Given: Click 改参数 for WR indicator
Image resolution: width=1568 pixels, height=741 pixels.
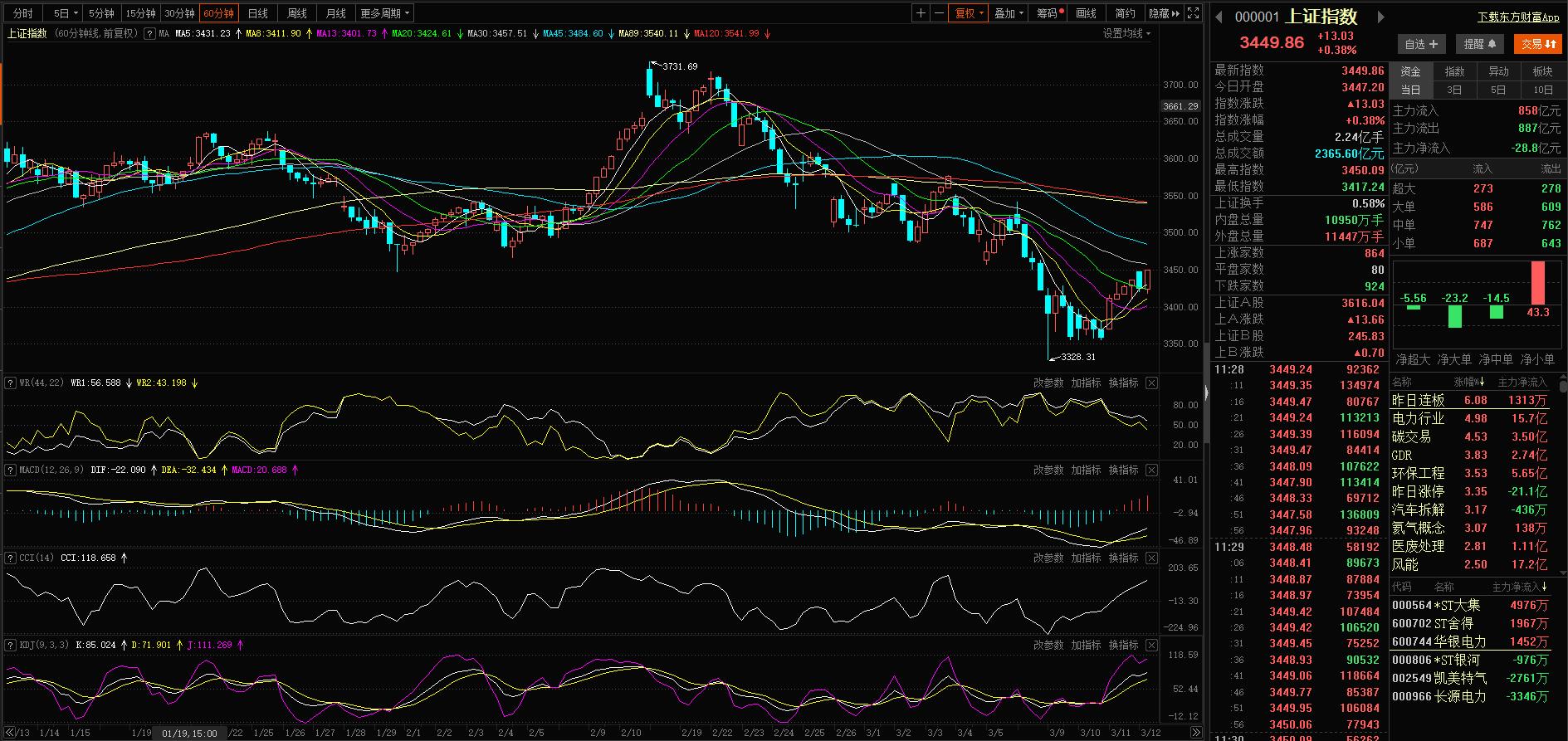Looking at the screenshot, I should tap(1048, 383).
